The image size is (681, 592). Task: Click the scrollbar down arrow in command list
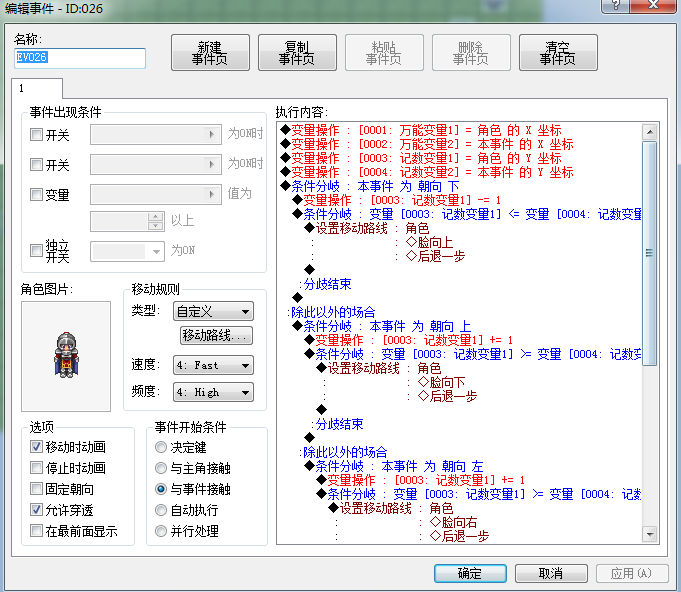coord(650,534)
